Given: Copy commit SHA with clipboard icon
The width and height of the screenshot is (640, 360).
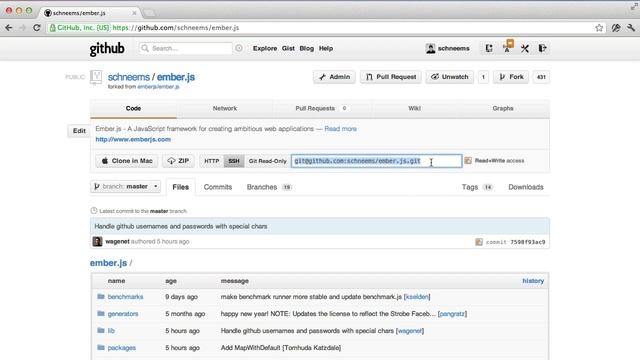Looking at the screenshot, I should [x=479, y=242].
